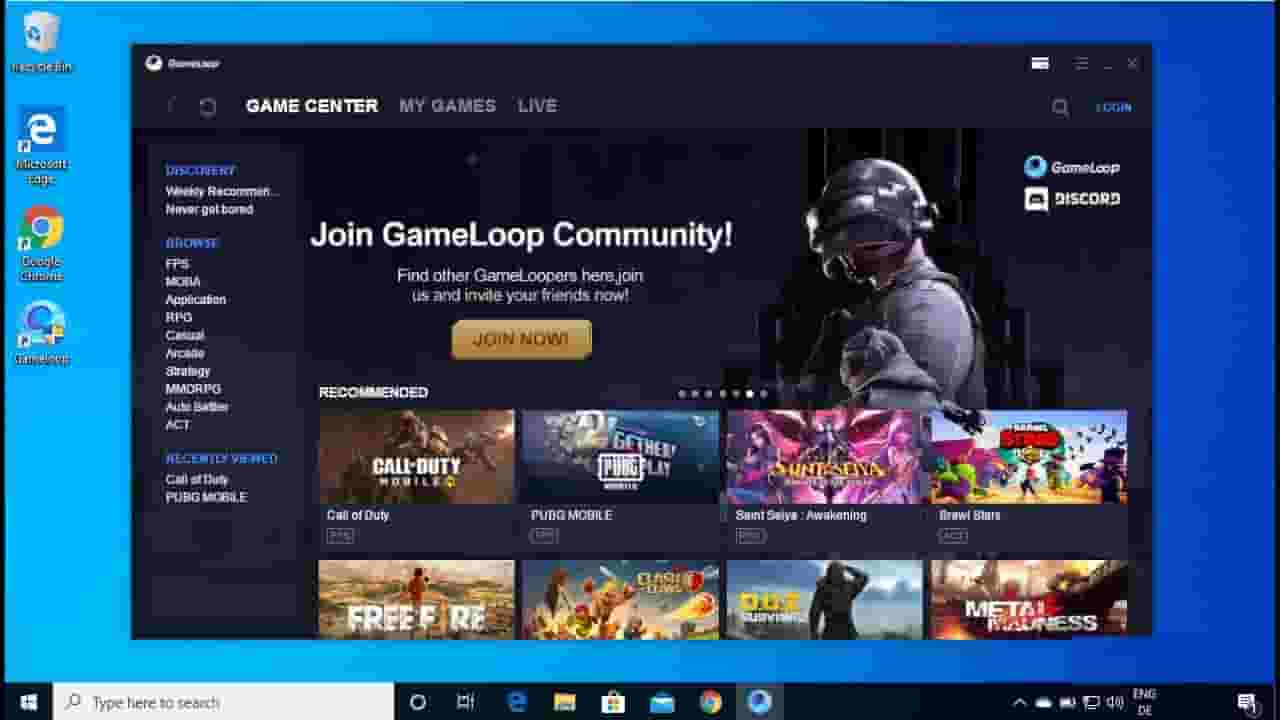Click the volume icon in system tray
The image size is (1280, 720).
pyautogui.click(x=1115, y=703)
